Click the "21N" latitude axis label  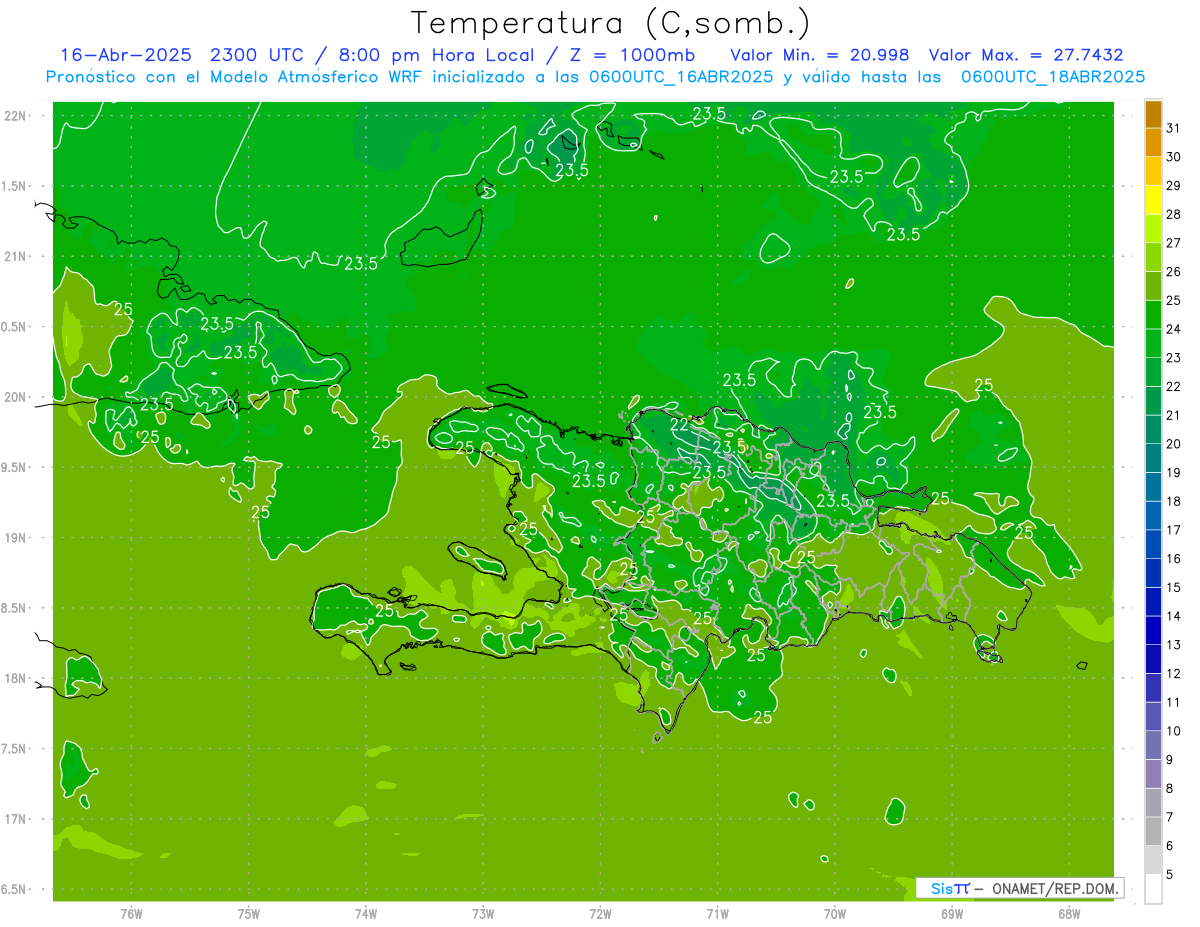[16, 257]
